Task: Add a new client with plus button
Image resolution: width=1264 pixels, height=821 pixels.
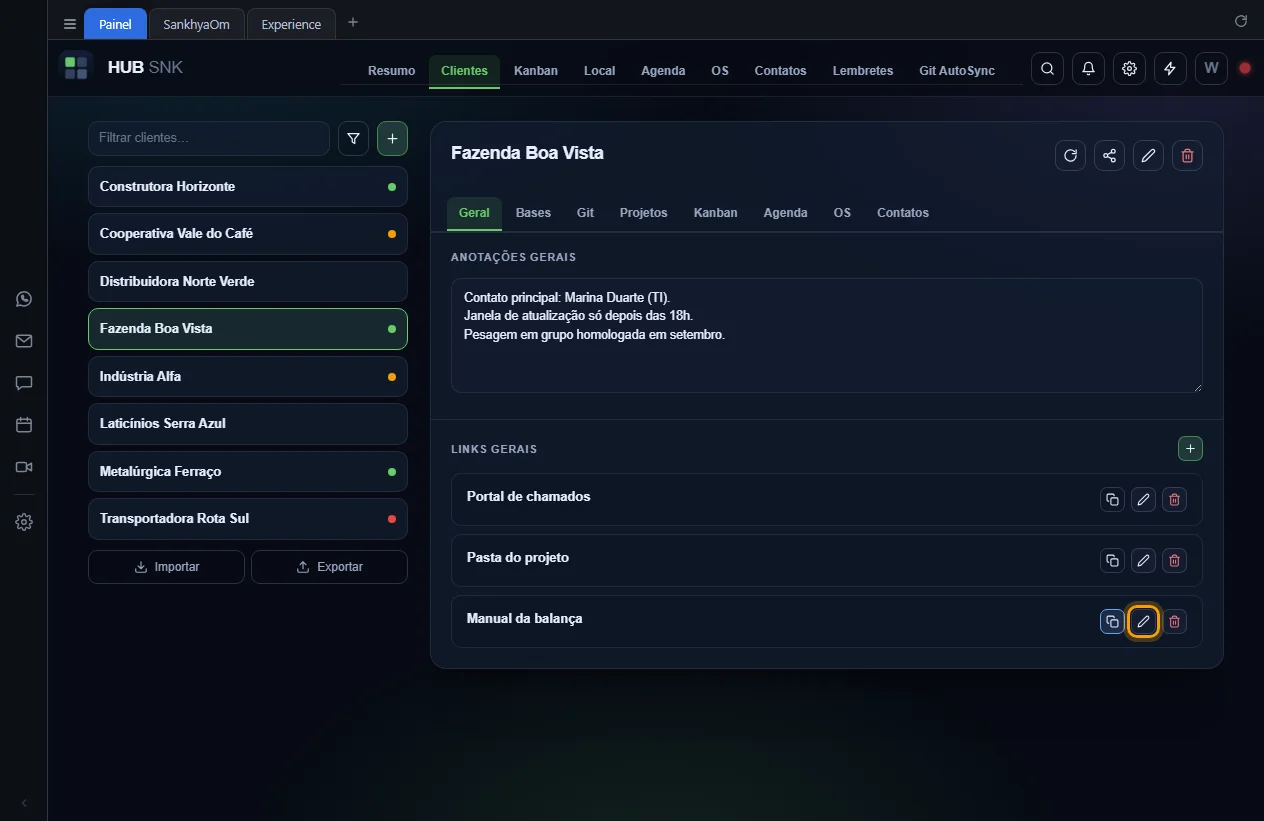Action: 392,139
